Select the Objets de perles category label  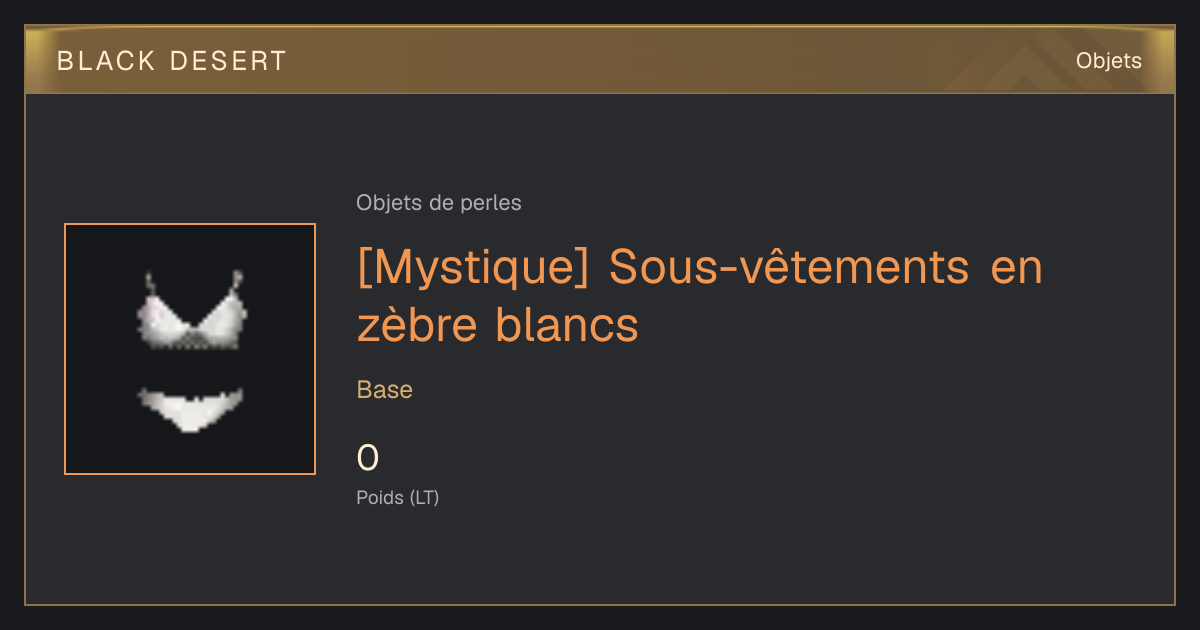pyautogui.click(x=439, y=203)
